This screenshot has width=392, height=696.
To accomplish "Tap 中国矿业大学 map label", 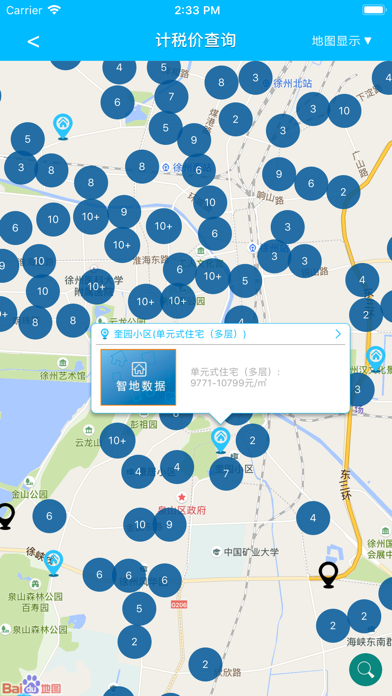I will 251,552.
